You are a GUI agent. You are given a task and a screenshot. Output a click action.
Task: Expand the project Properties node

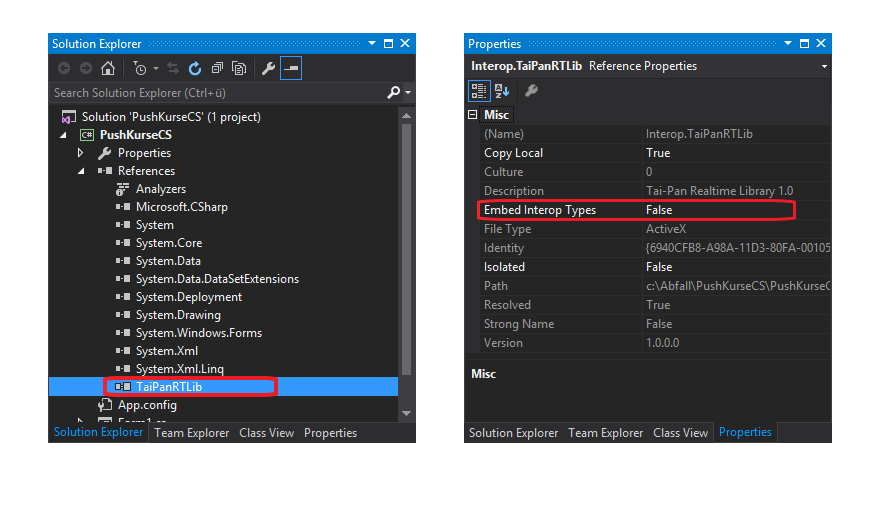click(x=81, y=152)
